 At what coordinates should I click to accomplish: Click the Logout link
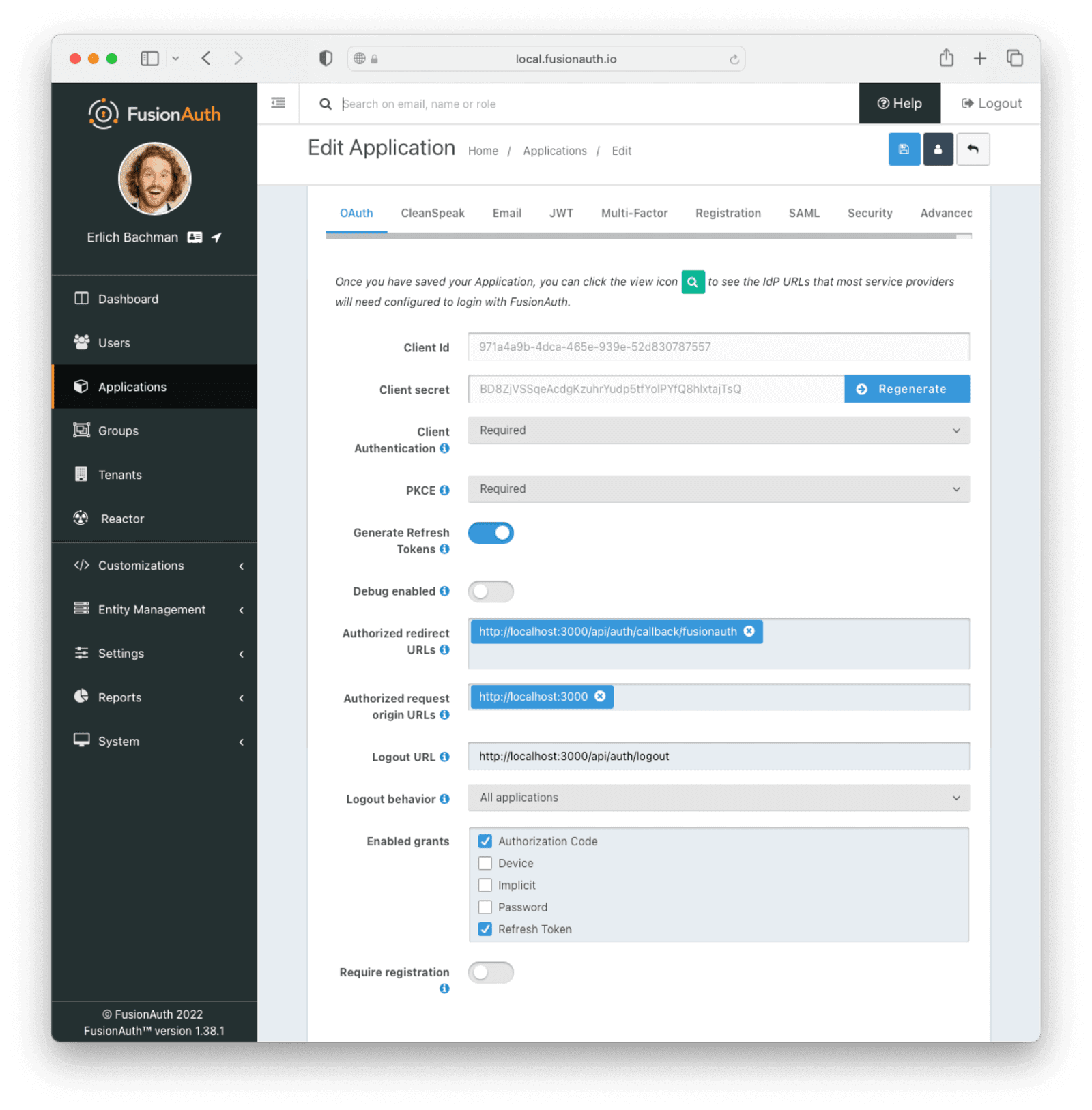coord(991,104)
